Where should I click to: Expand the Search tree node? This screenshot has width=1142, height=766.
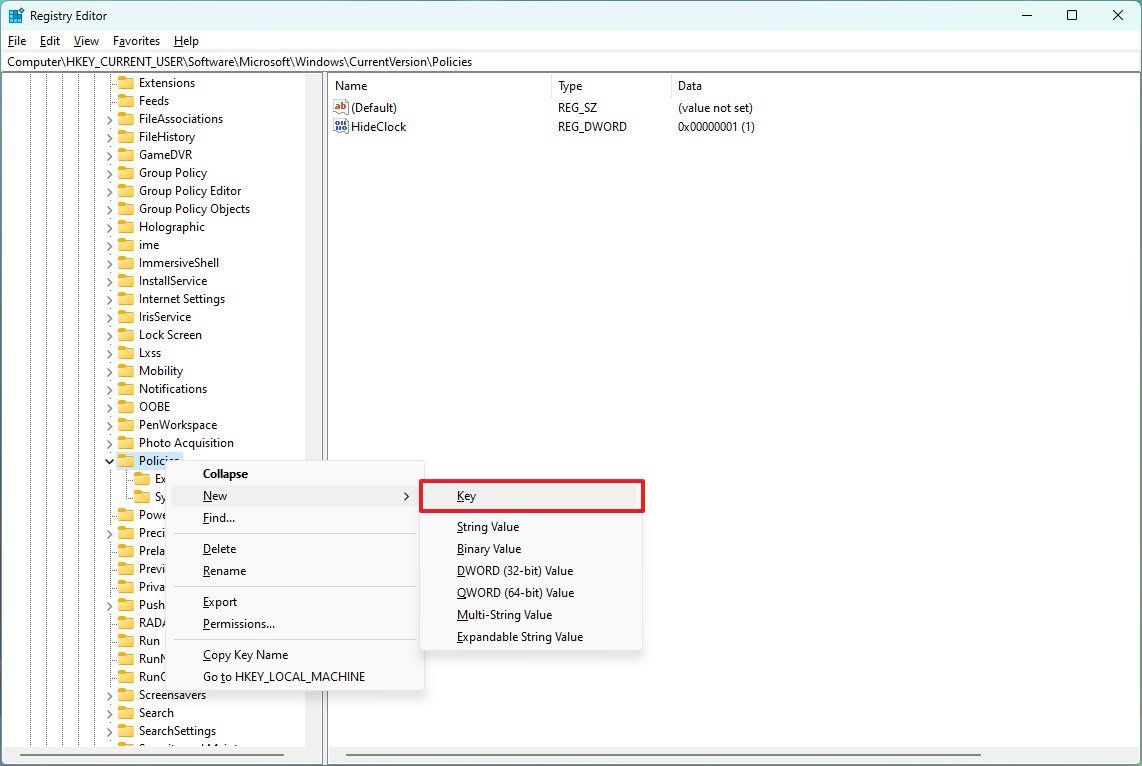[x=110, y=712]
